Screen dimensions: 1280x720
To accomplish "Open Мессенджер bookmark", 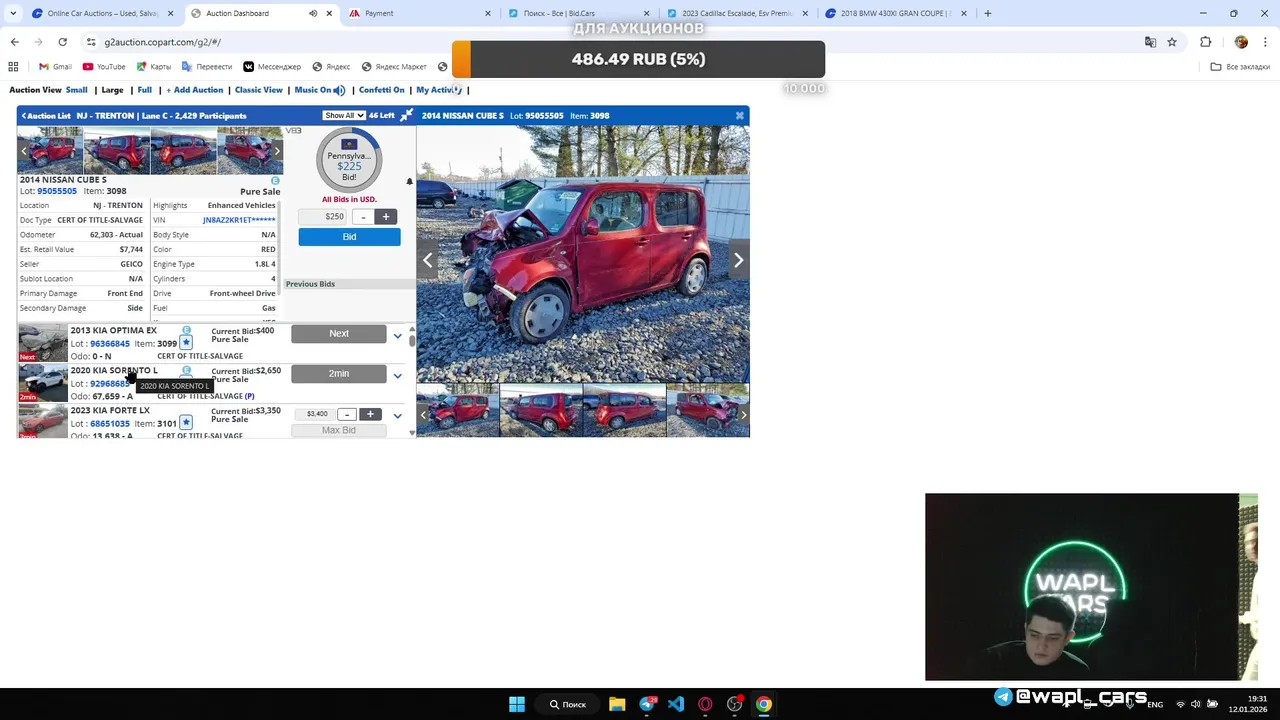I will point(272,67).
